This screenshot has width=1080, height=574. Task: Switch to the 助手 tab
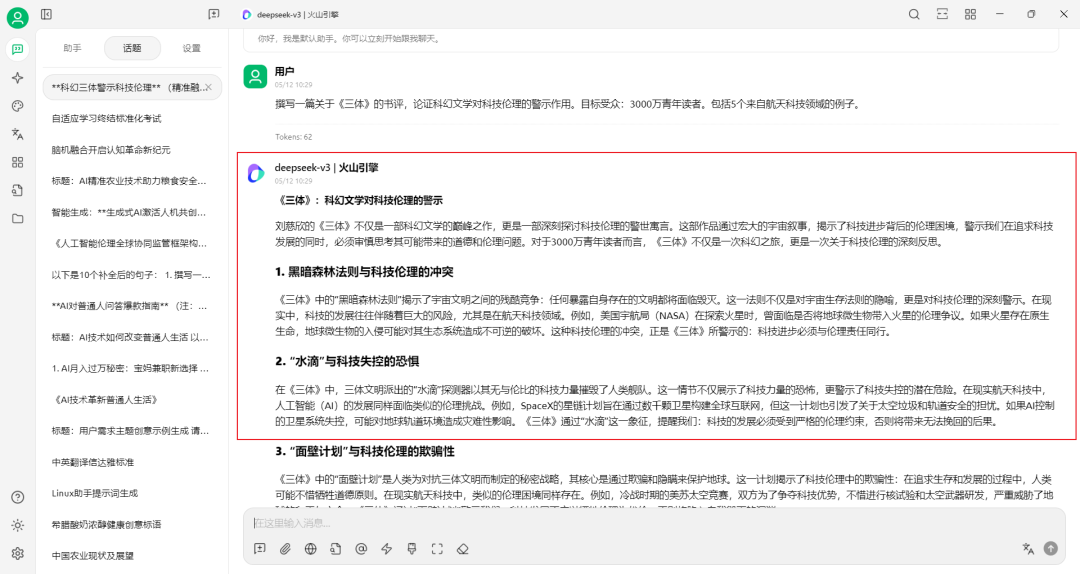pos(72,48)
